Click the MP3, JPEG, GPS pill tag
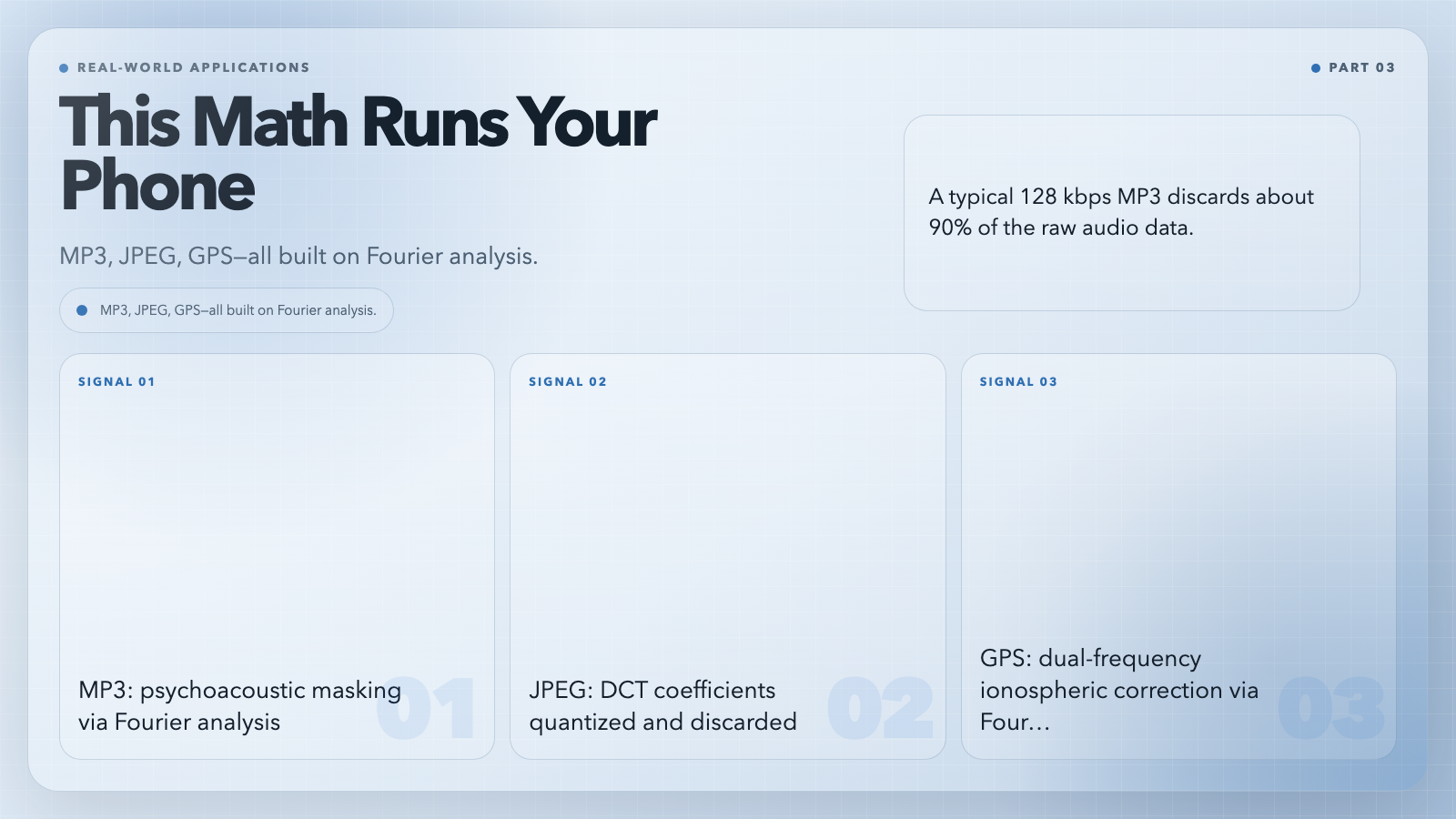 click(x=227, y=310)
